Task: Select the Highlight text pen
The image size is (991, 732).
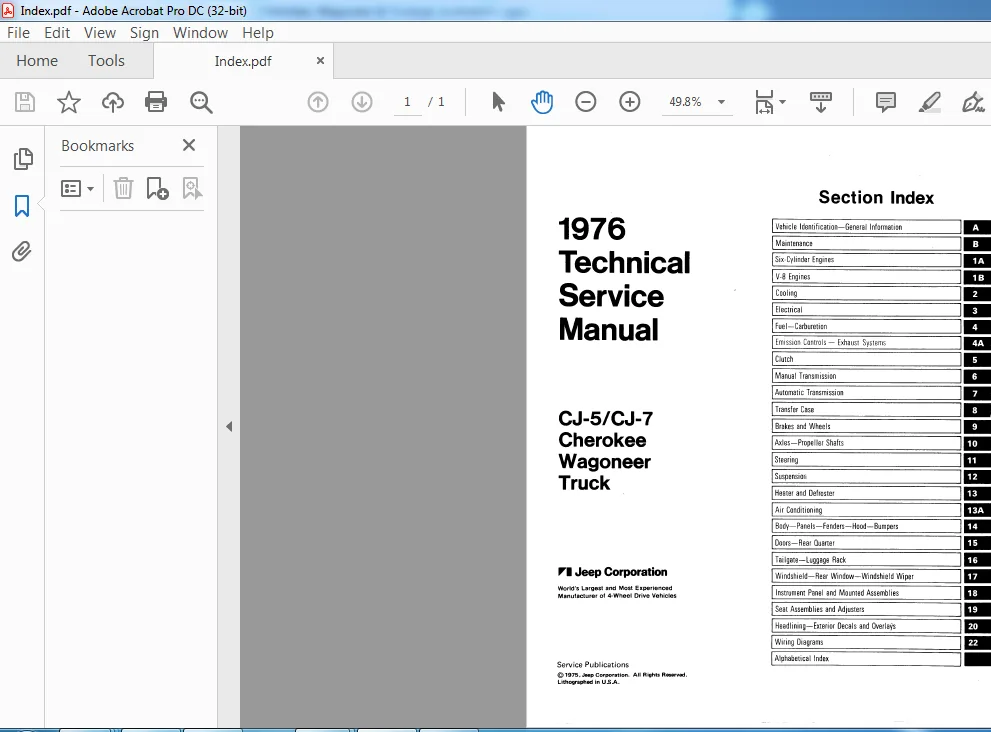Action: point(929,102)
